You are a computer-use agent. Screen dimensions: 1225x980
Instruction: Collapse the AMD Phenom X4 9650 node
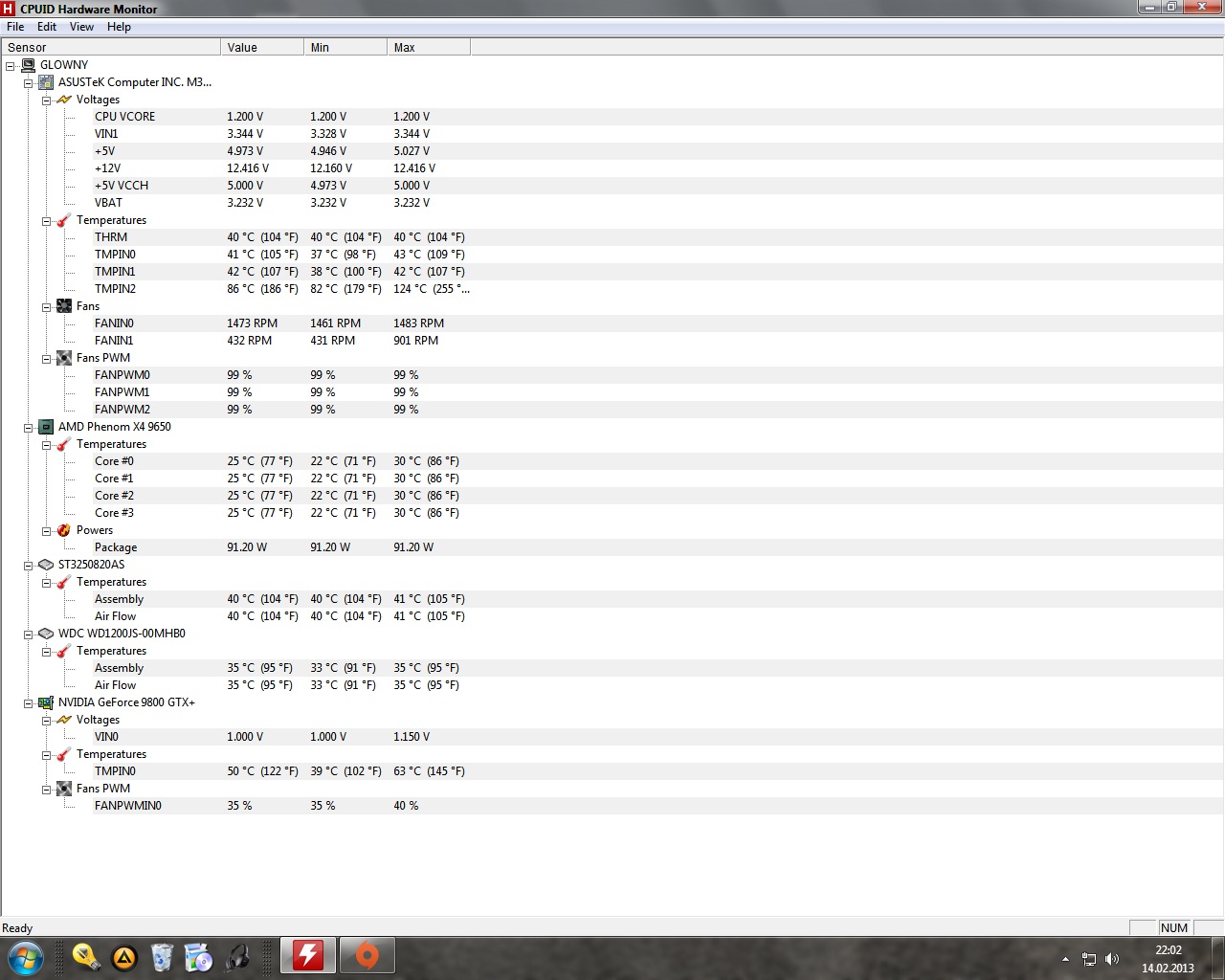coord(29,428)
